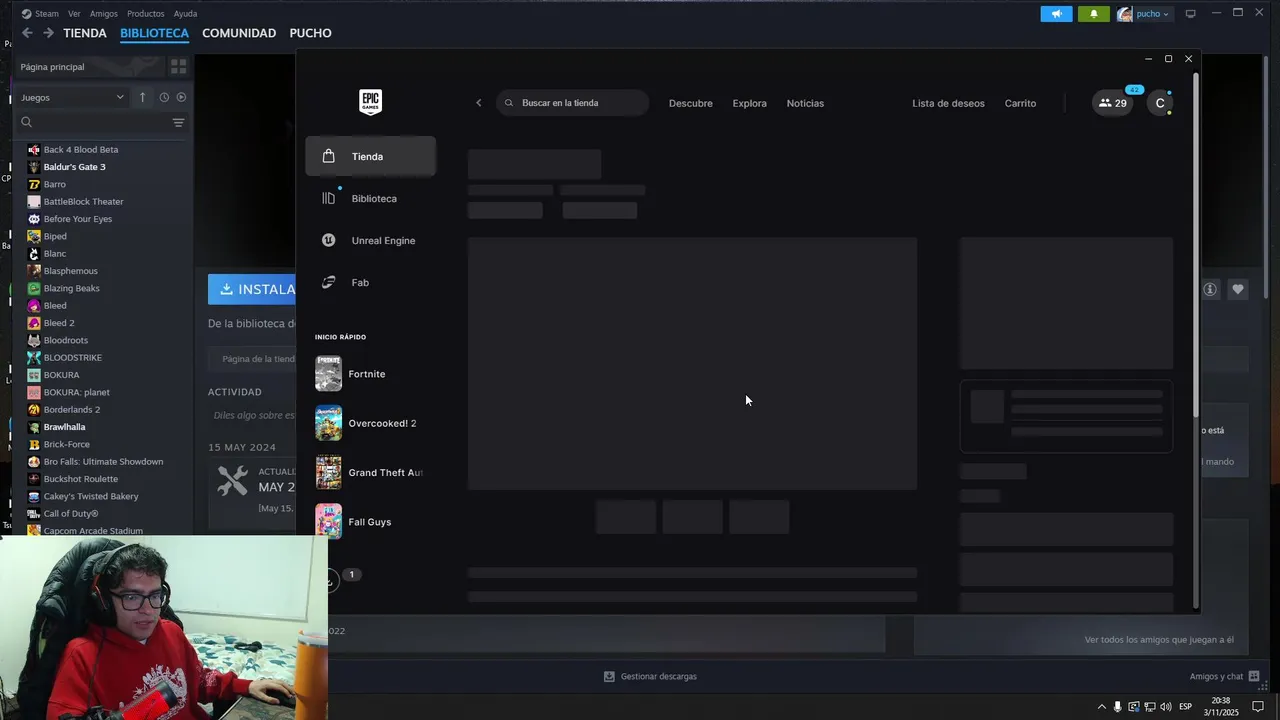Open the Amigos menu in Steam
Viewport: 1280px width, 720px height.
103,14
